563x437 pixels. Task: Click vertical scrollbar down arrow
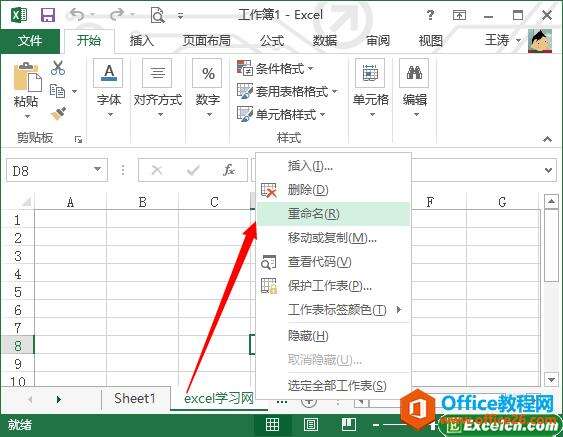(x=551, y=379)
